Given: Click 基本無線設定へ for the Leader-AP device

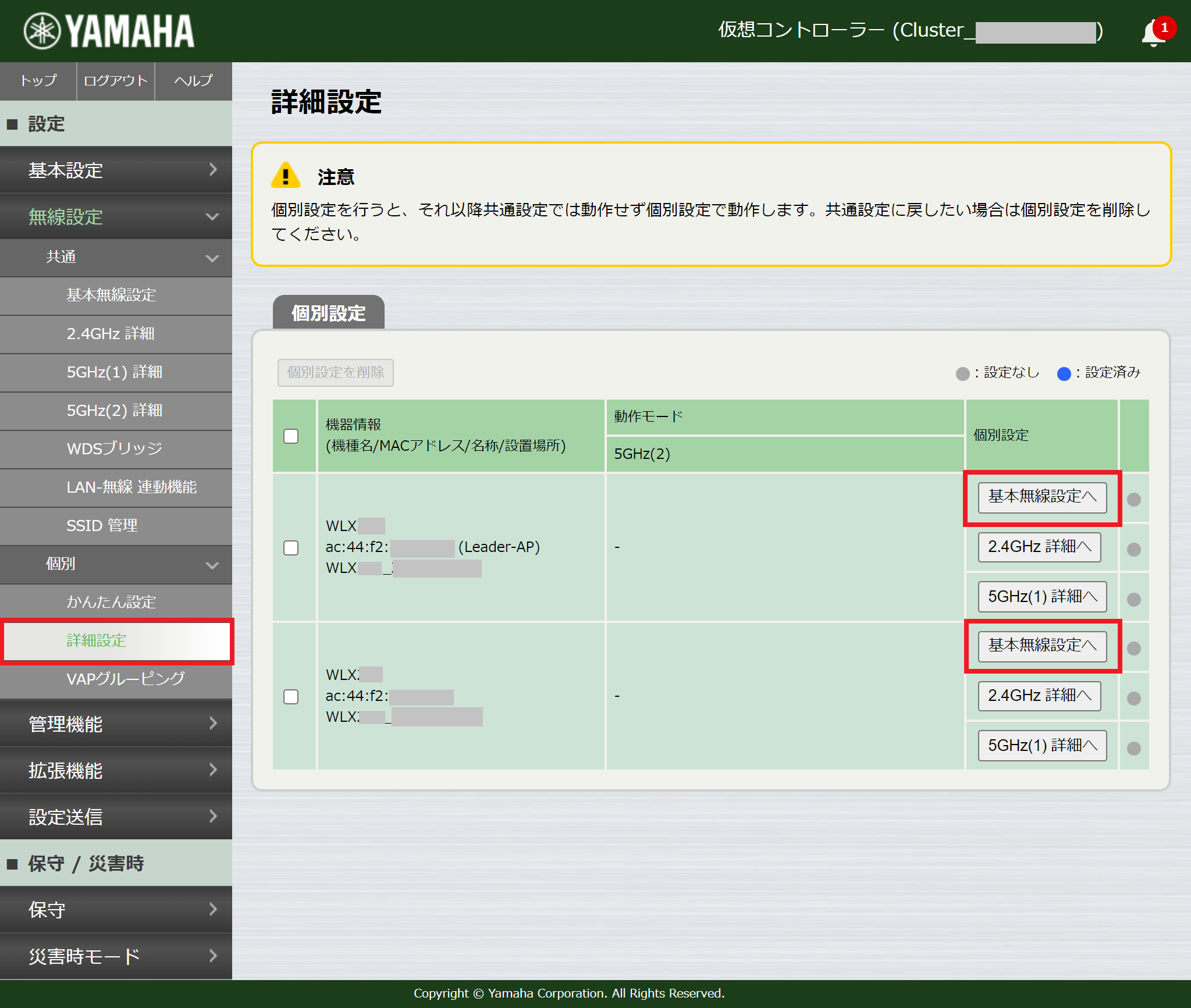Looking at the screenshot, I should pos(1041,497).
